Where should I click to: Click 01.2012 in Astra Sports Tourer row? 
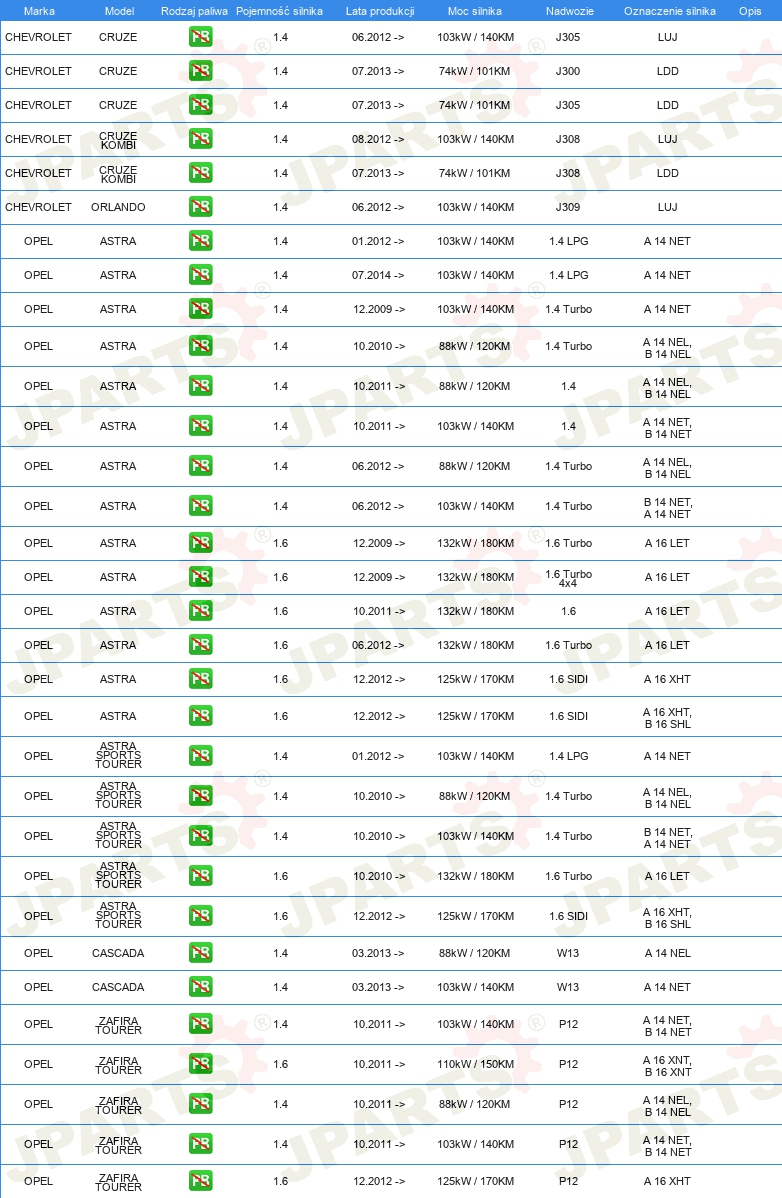coord(378,756)
